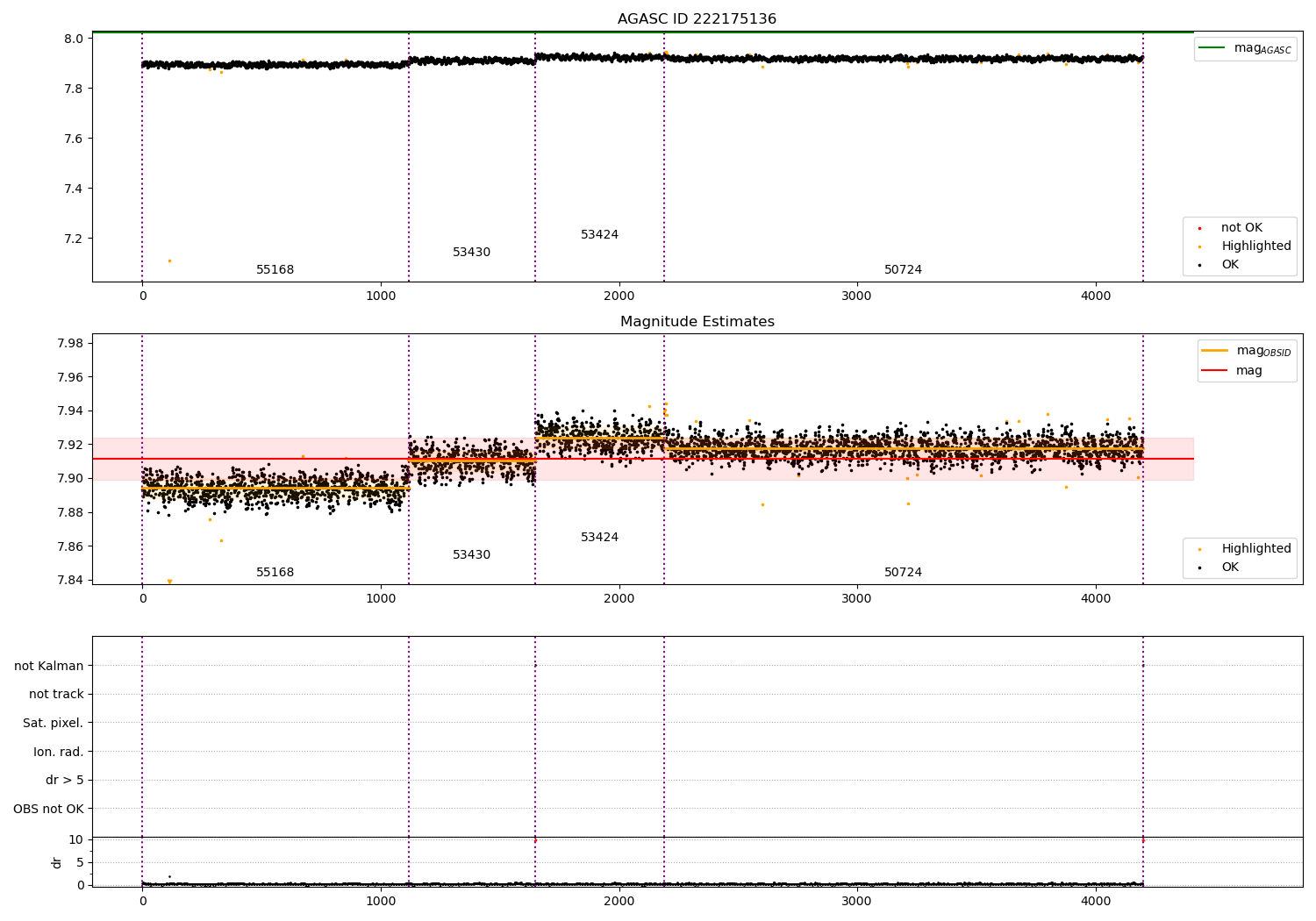Click OBSID label 55168 in the Magnitude Estimates plot
This screenshot has width=1316, height=921.
(275, 573)
